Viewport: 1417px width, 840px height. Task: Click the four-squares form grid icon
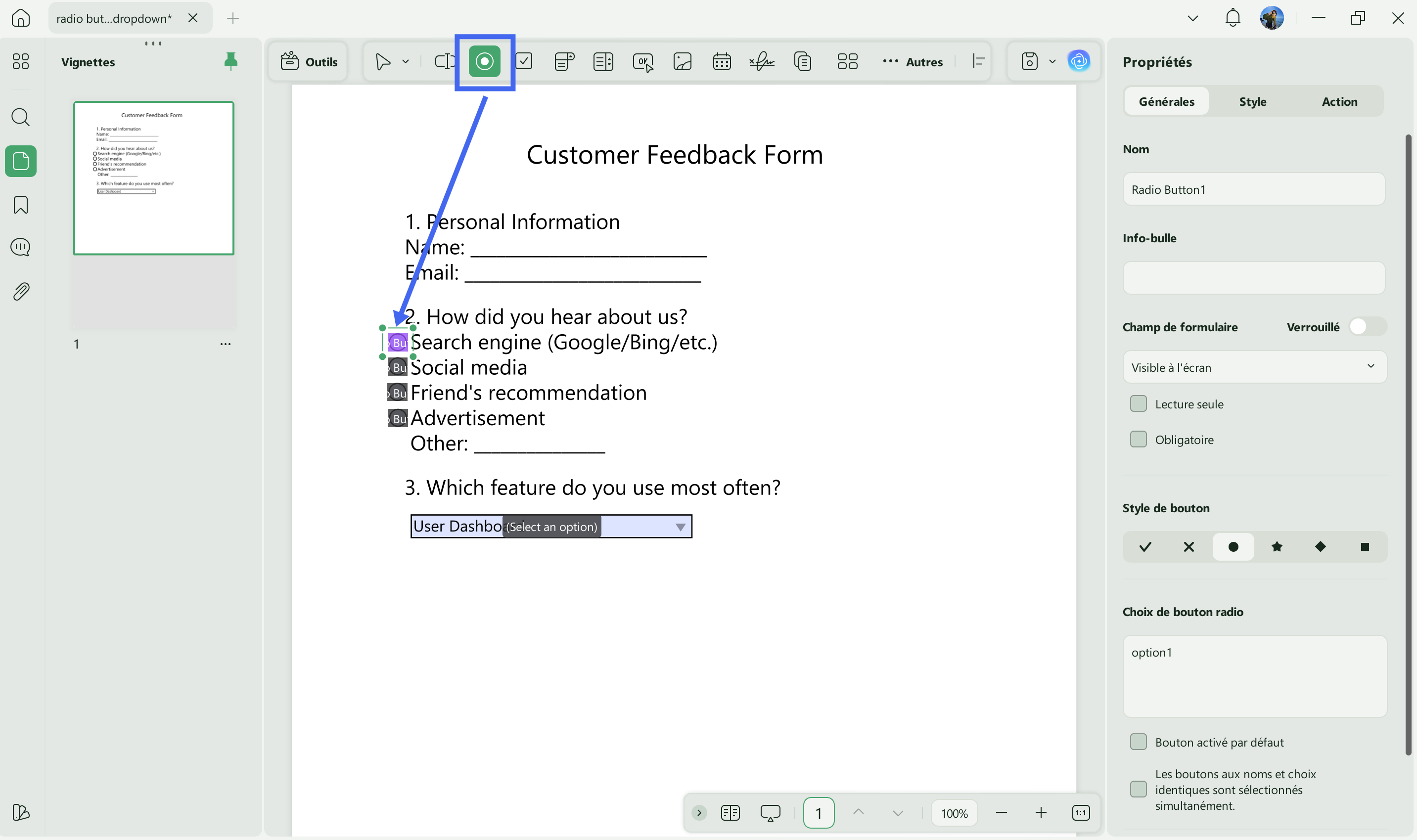(848, 61)
